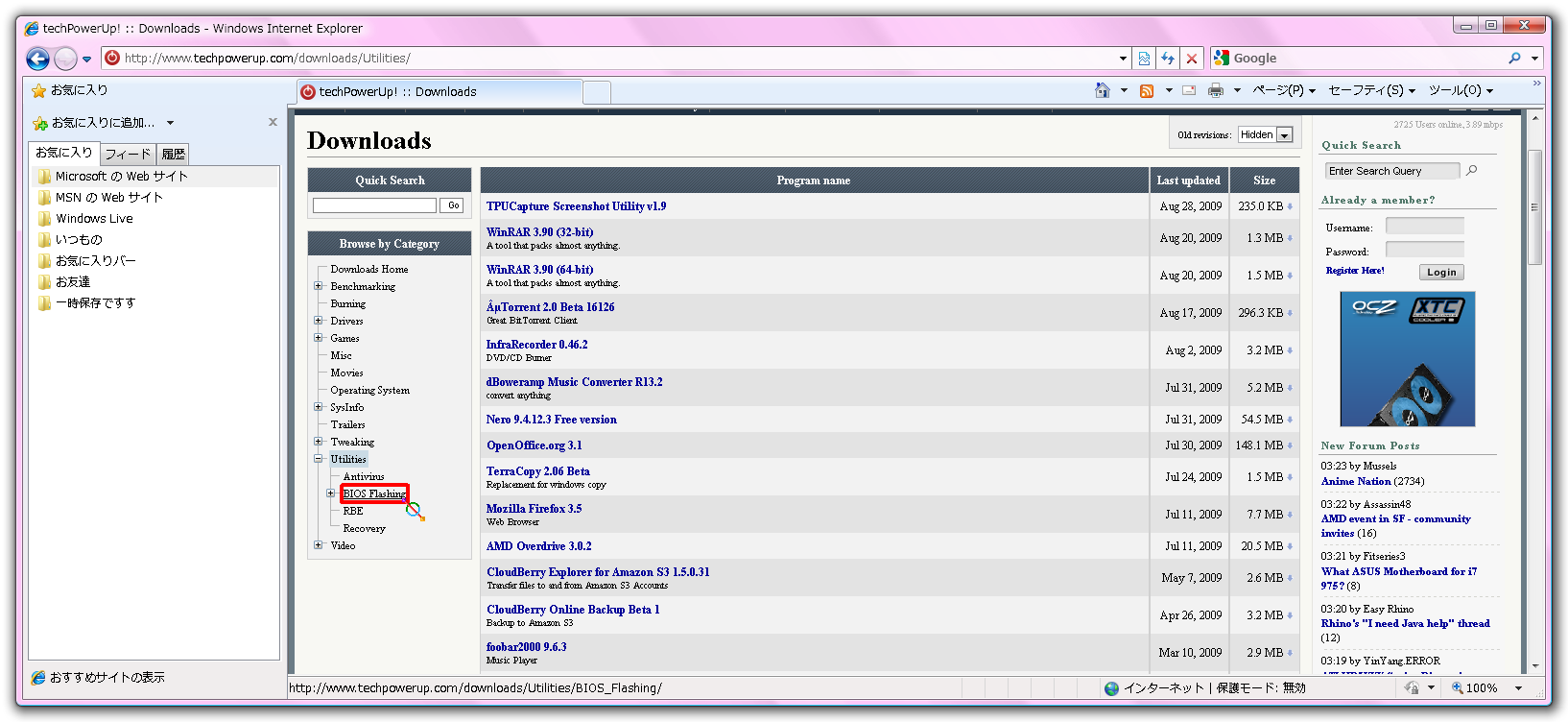Open the Mozilla Firefox 3.5 download link

[x=534, y=509]
